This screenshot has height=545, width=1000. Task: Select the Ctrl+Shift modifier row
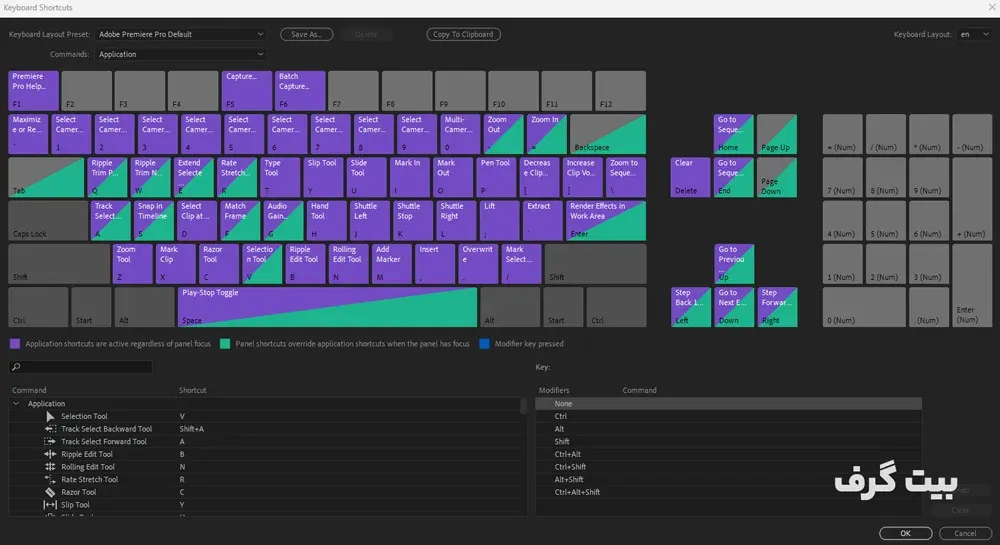click(x=728, y=467)
